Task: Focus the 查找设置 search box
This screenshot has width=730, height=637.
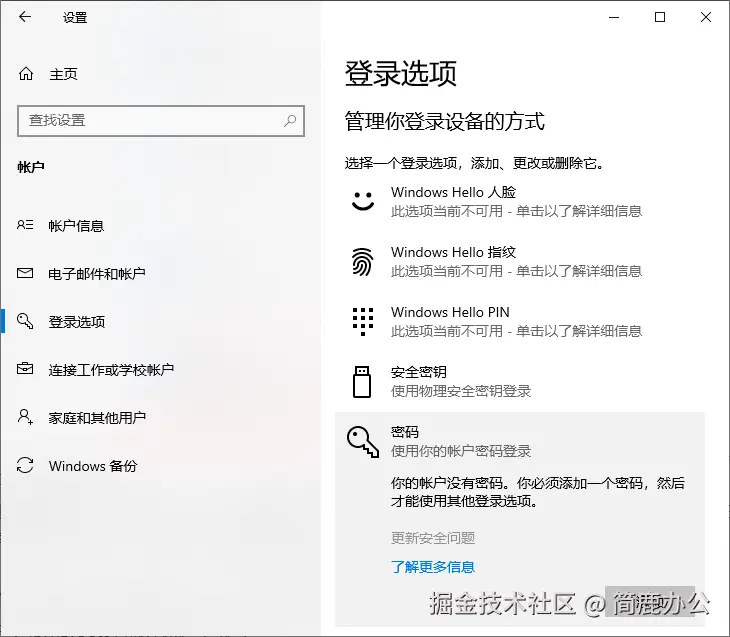Action: (161, 121)
